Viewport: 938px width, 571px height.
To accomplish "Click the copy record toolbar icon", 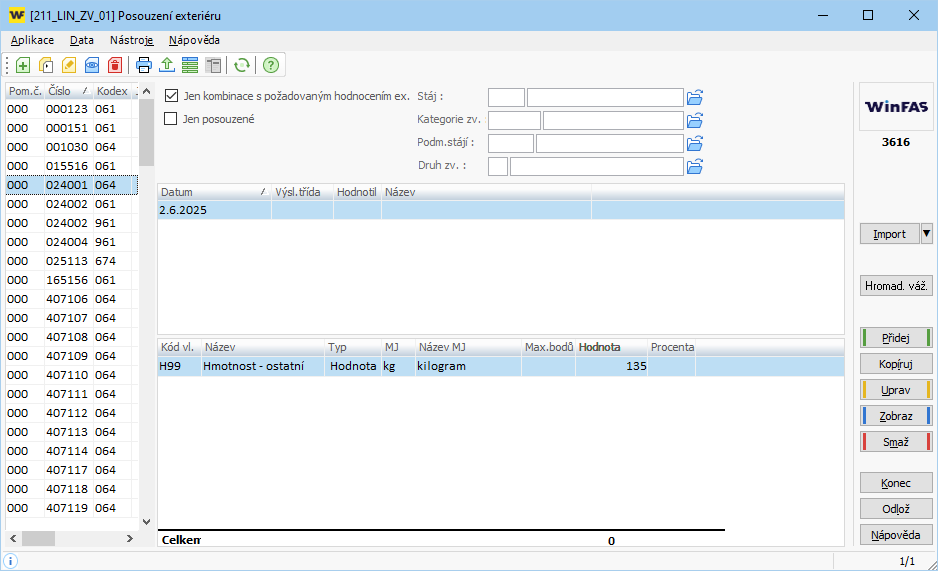I will click(x=46, y=65).
